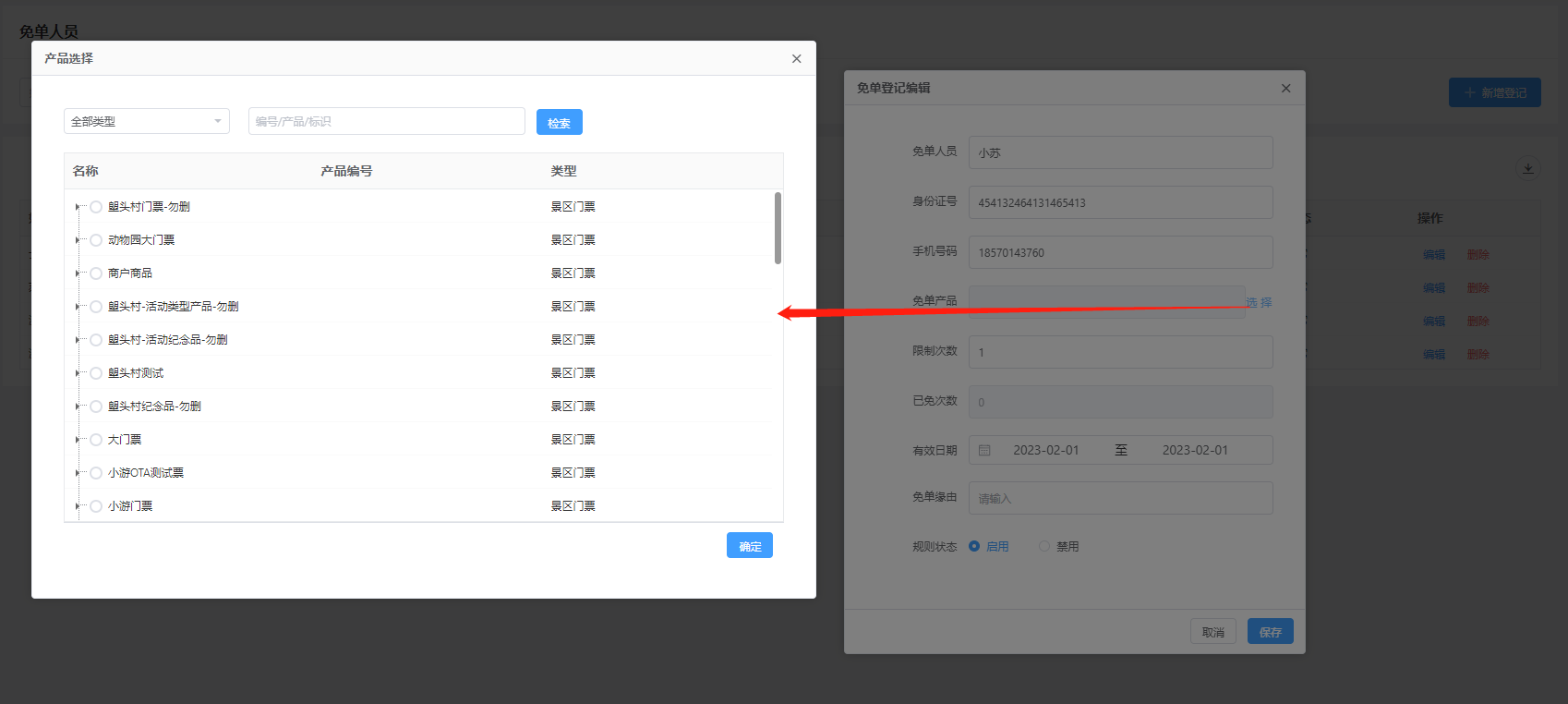Click the product list vertical scrollbar
The height and width of the screenshot is (704, 1568).
(778, 228)
